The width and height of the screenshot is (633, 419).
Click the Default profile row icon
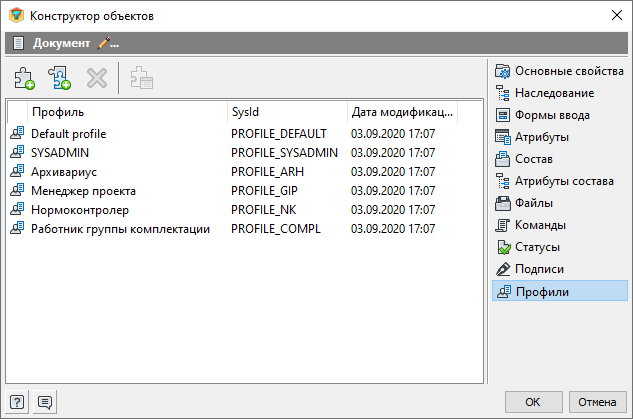pos(17,133)
